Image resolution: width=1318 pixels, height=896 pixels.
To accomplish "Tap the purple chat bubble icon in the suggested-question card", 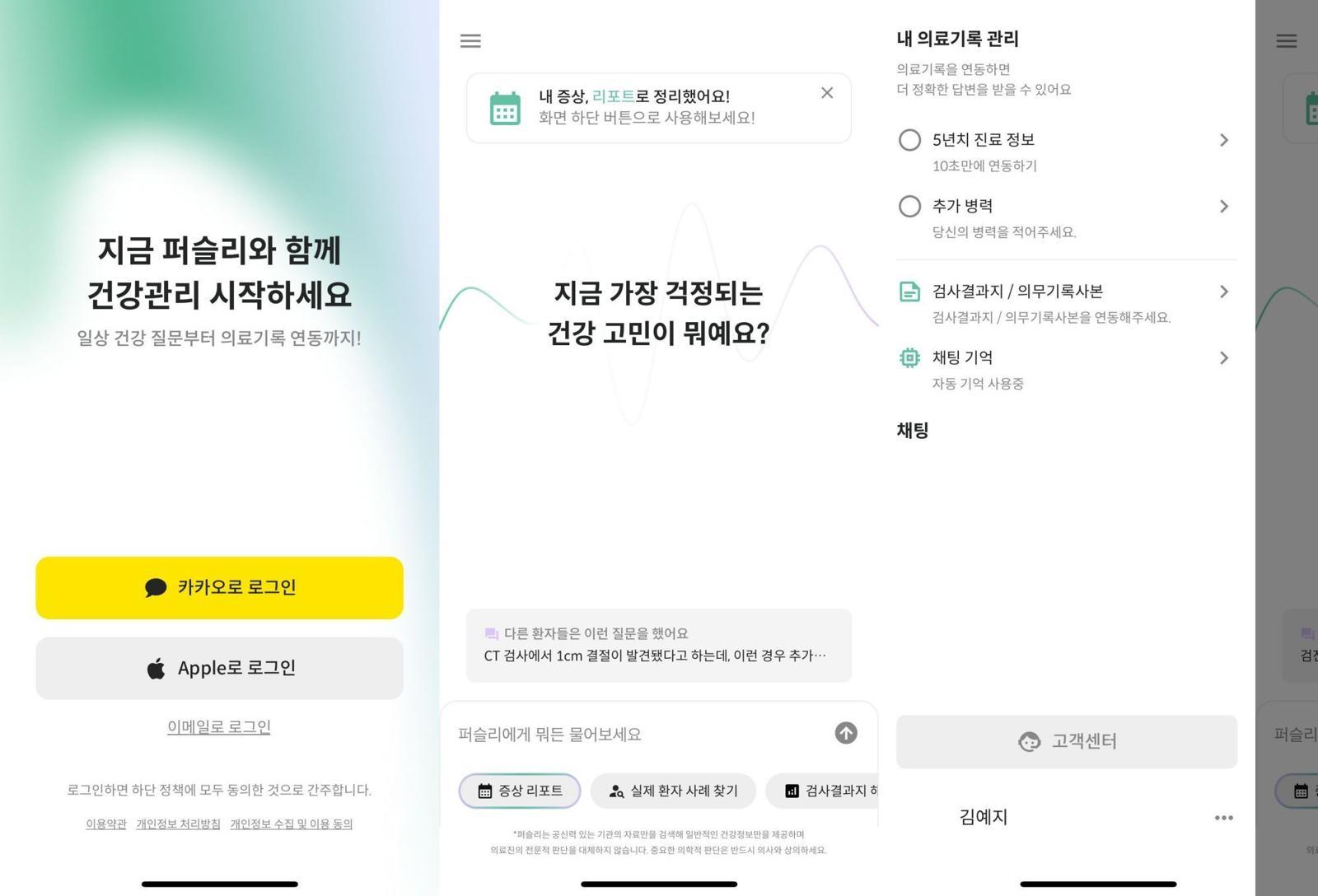I will pos(492,633).
